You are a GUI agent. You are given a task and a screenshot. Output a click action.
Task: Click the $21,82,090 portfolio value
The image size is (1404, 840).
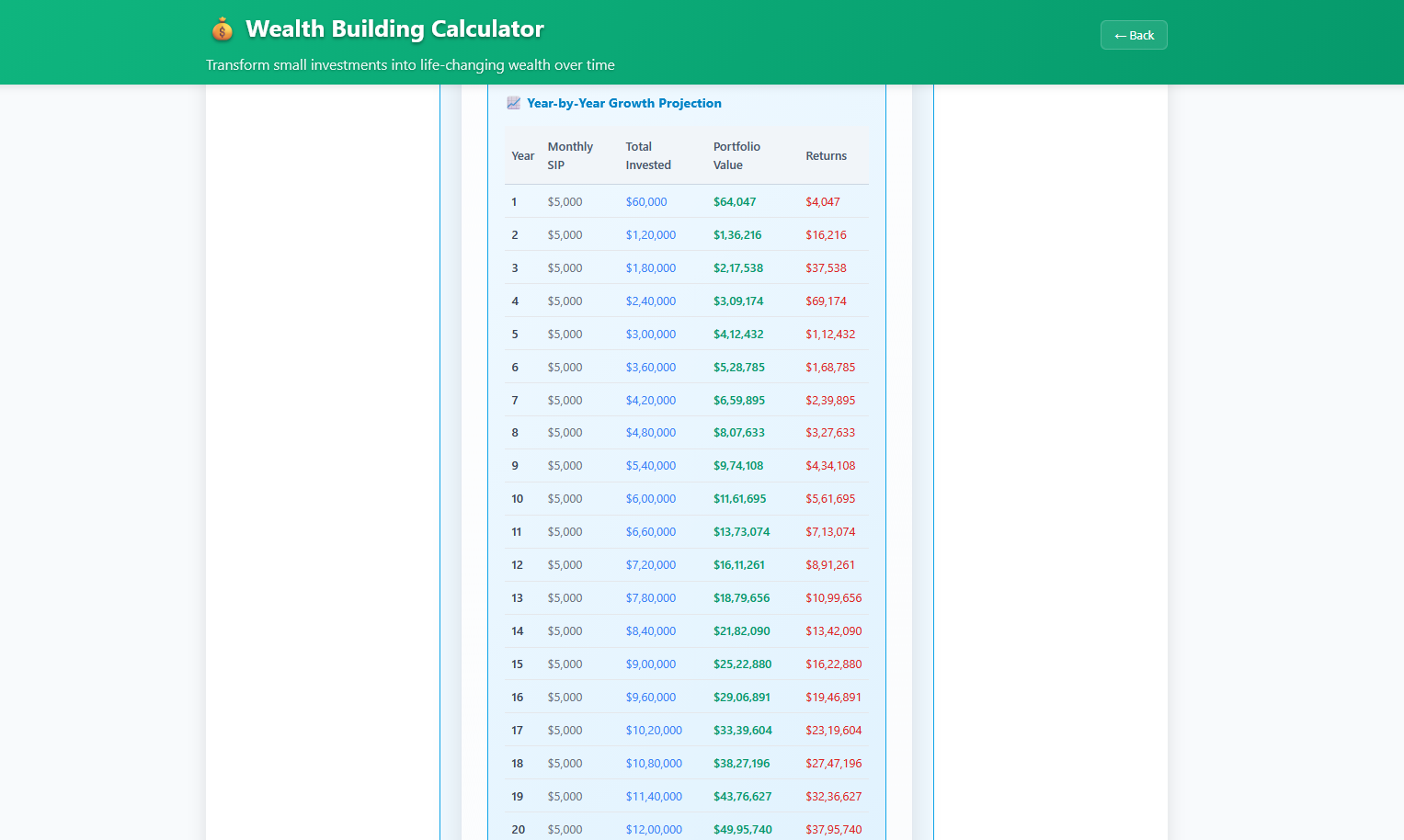click(742, 630)
